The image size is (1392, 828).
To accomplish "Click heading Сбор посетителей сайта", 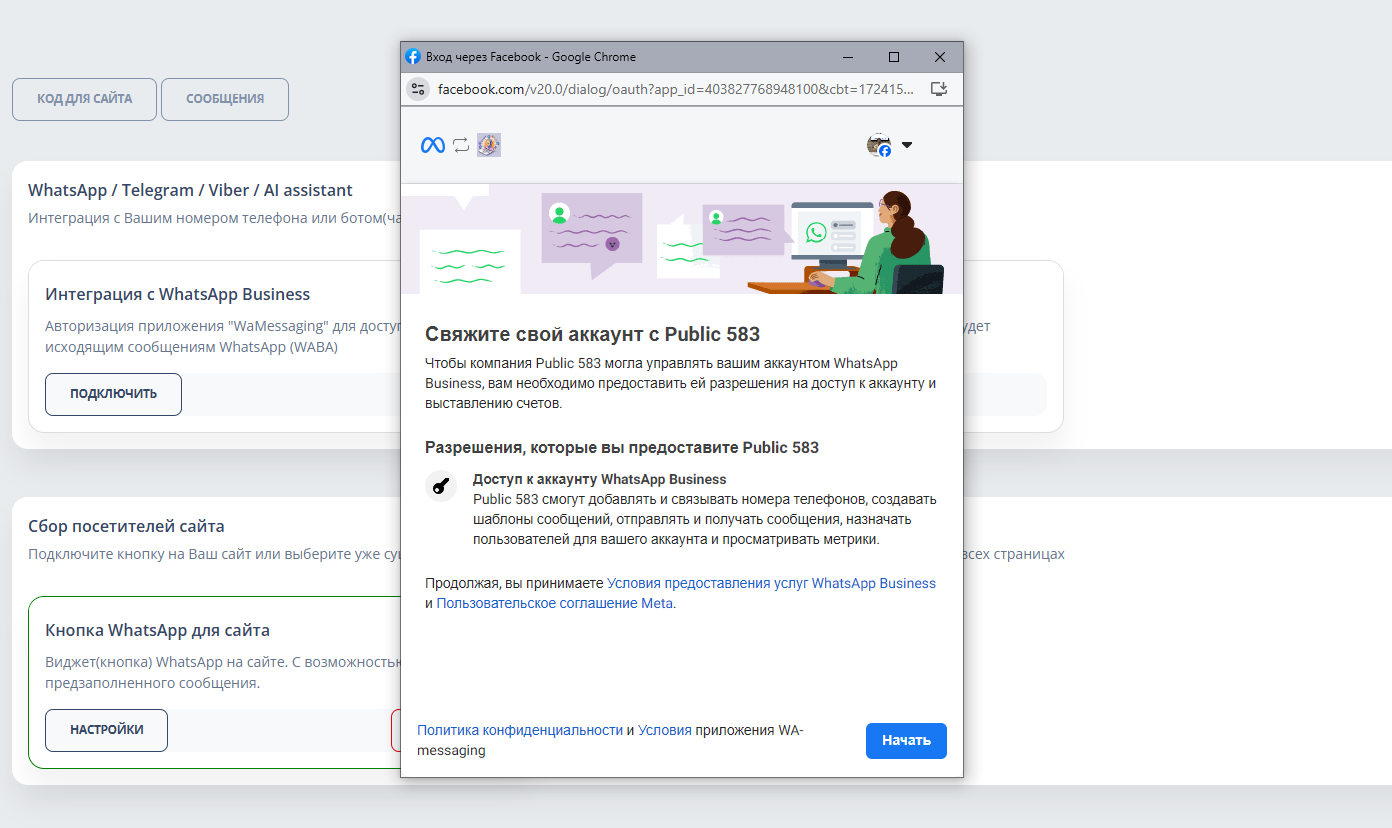I will point(126,526).
